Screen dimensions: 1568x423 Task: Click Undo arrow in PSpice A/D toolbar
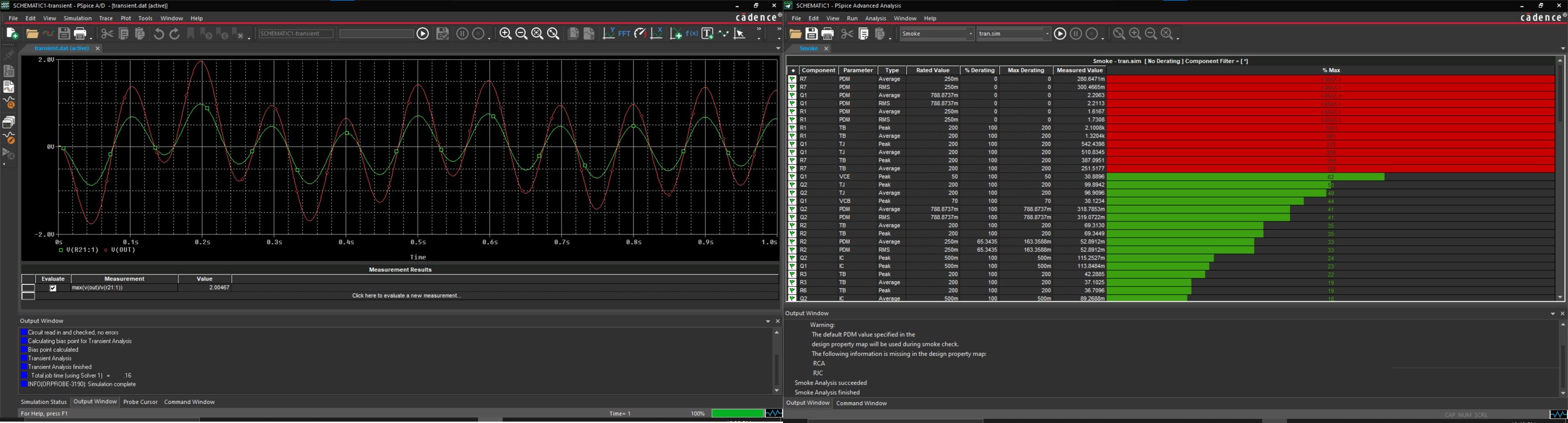158,34
